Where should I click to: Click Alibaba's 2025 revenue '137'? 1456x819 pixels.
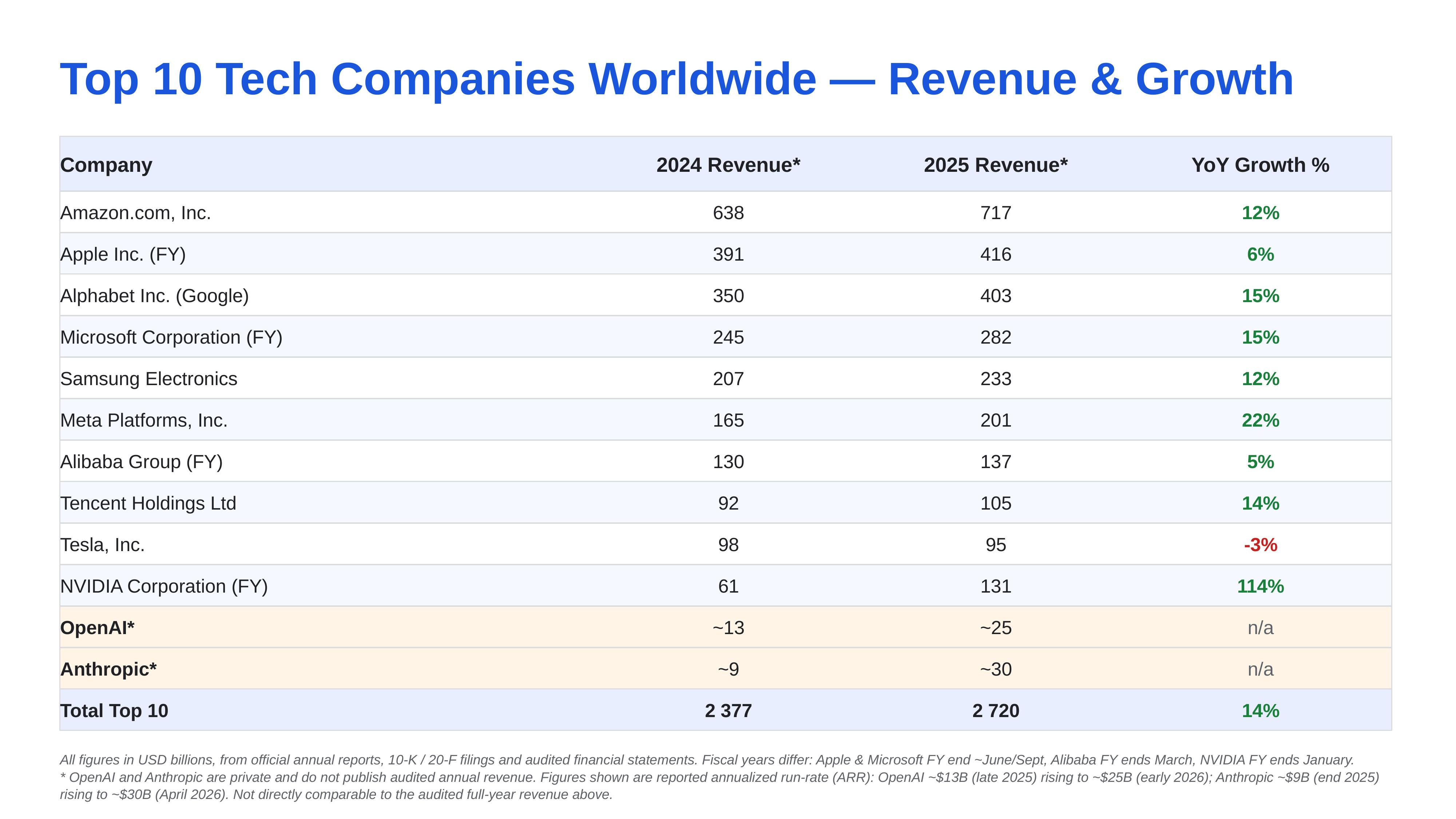click(995, 462)
